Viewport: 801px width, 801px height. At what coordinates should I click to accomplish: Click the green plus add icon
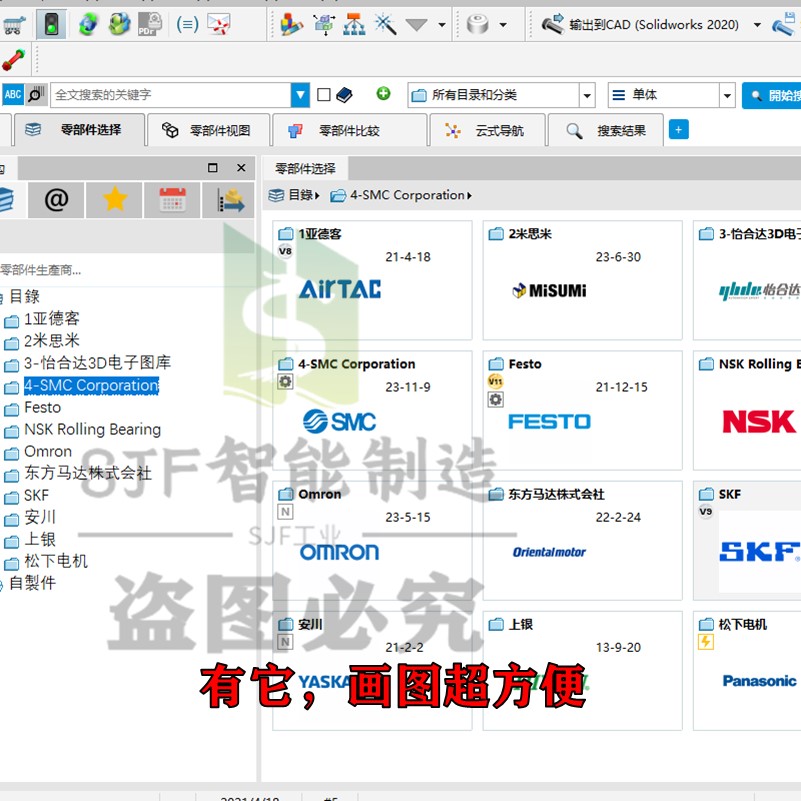click(383, 93)
